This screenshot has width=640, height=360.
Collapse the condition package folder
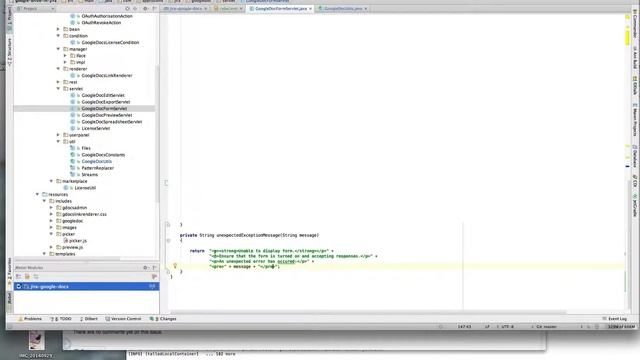click(58, 36)
